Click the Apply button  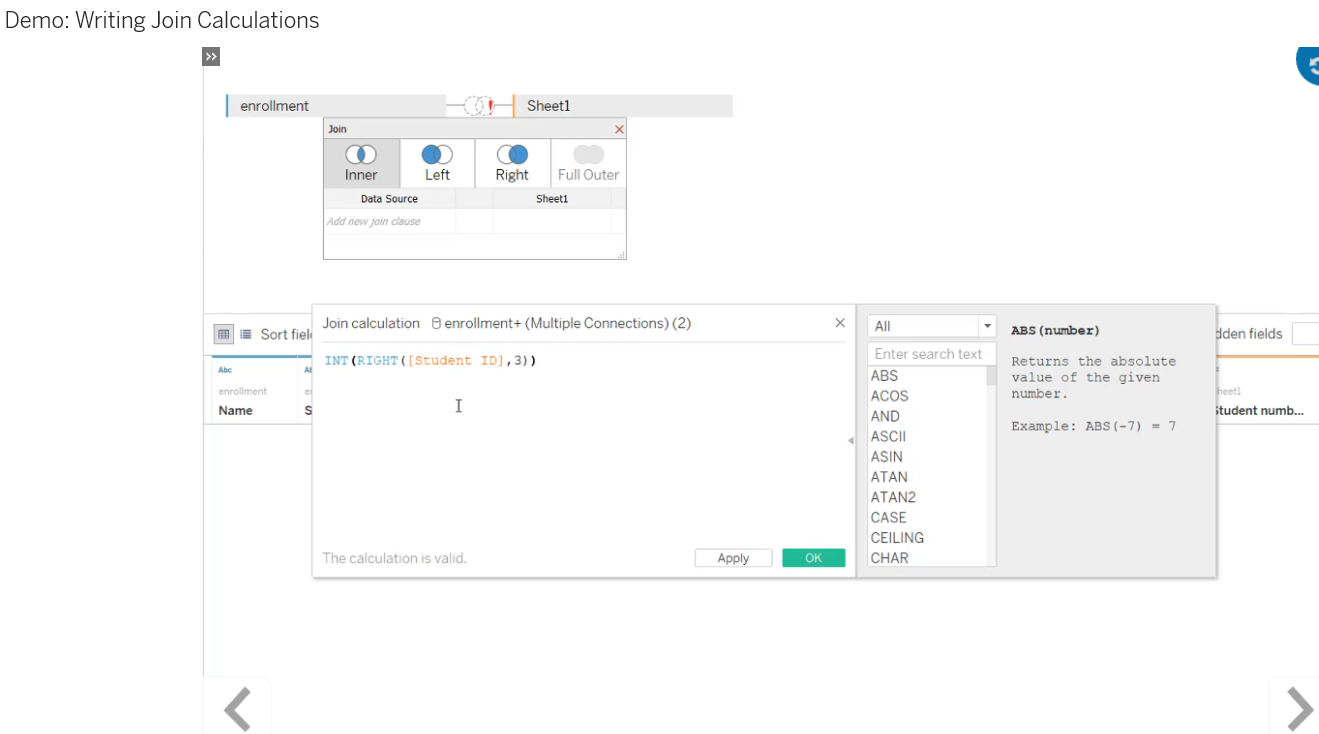click(733, 558)
